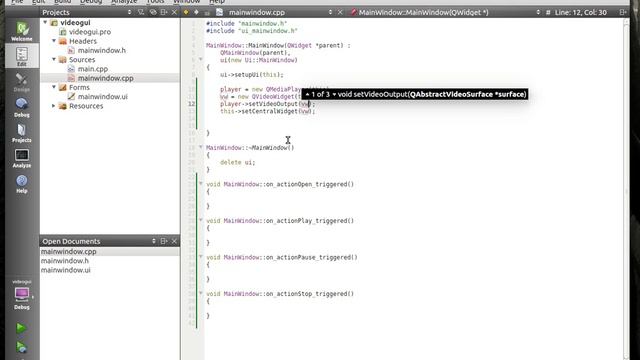
Task: Open Analyze mode in sidebar
Action: (22, 158)
